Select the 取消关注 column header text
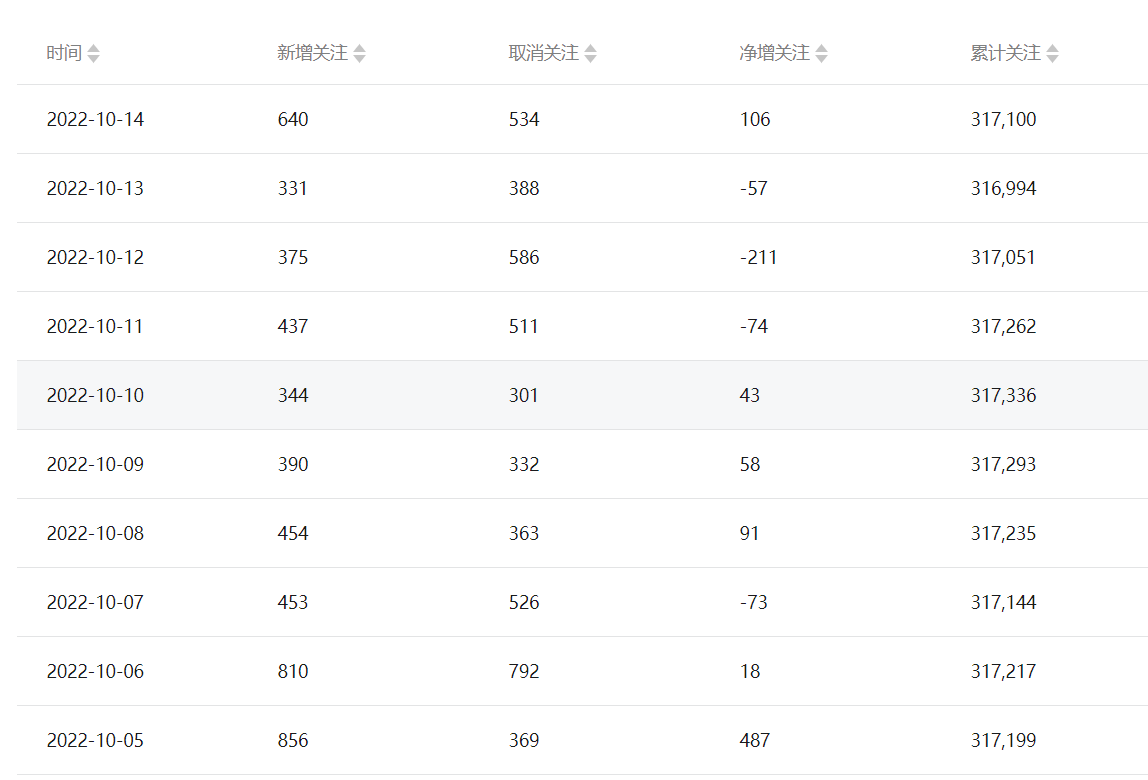Viewport: 1148px width, 780px height. tap(543, 53)
